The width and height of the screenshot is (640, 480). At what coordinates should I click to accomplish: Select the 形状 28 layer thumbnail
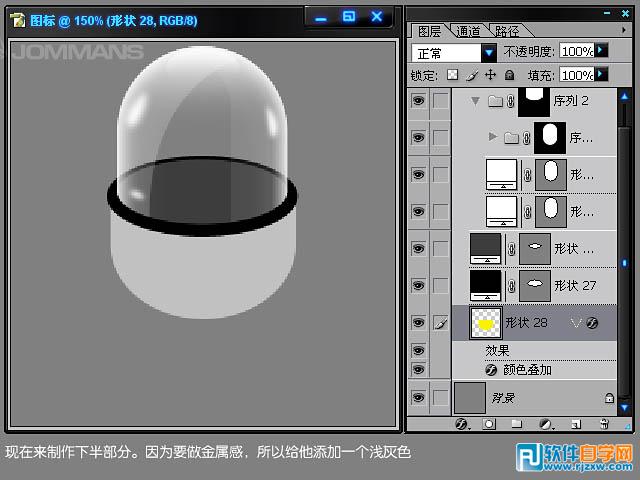[485, 323]
